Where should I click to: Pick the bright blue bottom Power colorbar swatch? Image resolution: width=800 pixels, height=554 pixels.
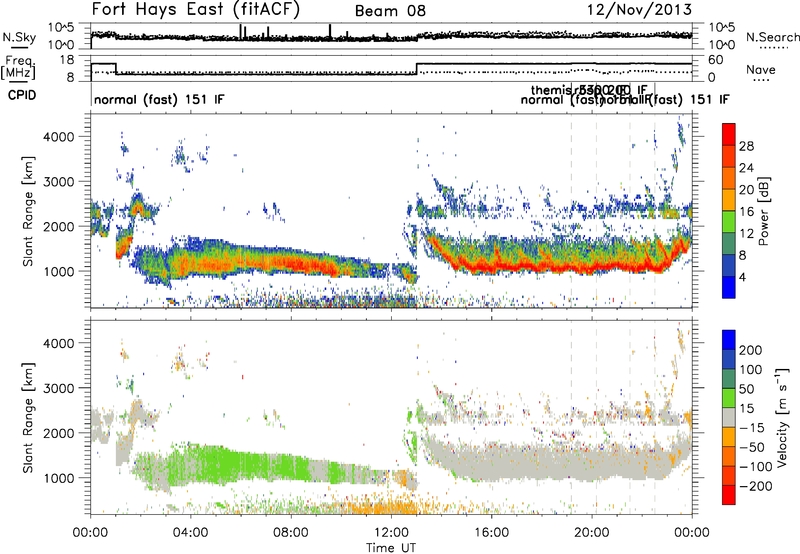[x=729, y=287]
